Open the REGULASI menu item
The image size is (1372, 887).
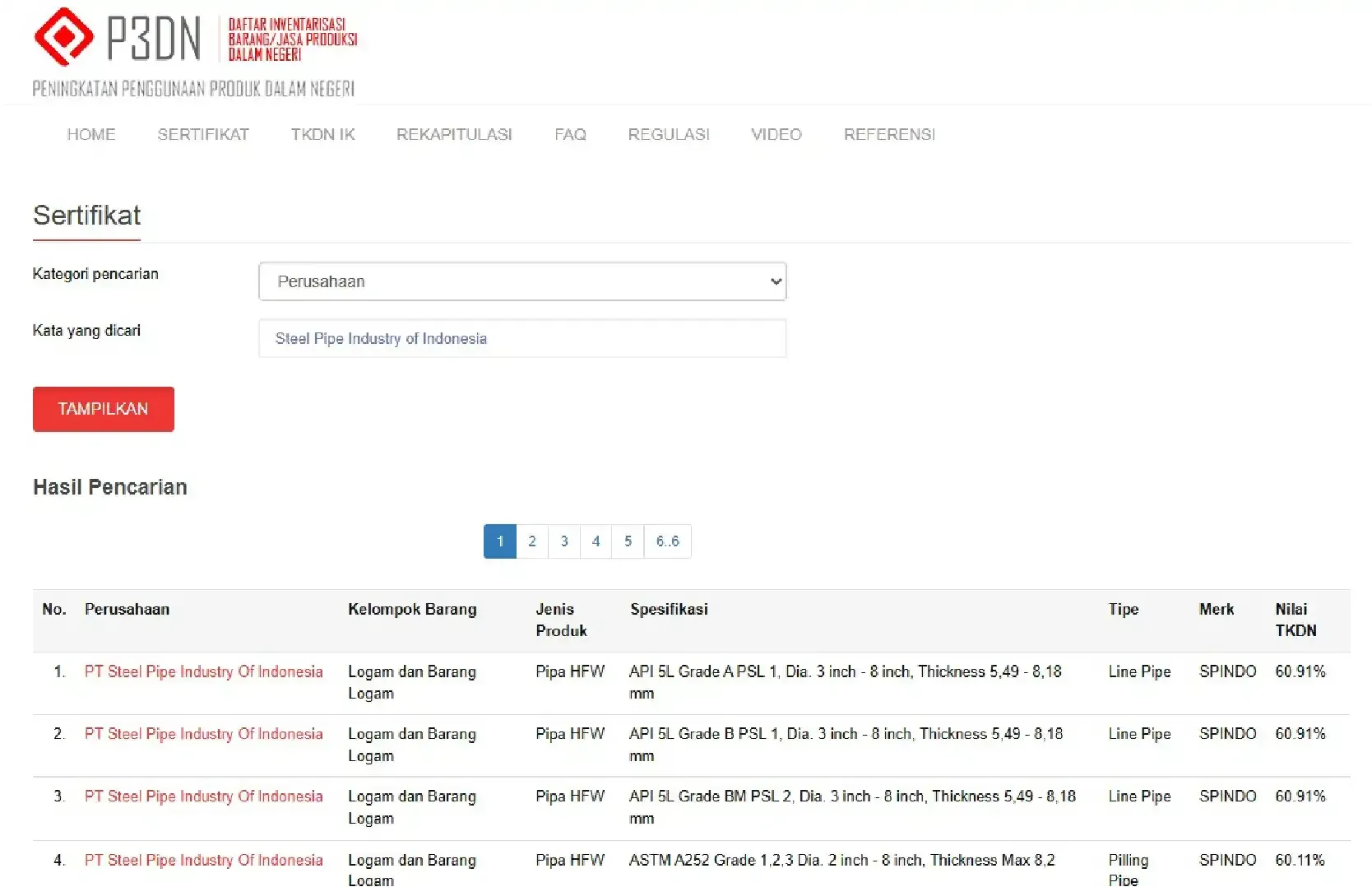(x=669, y=134)
